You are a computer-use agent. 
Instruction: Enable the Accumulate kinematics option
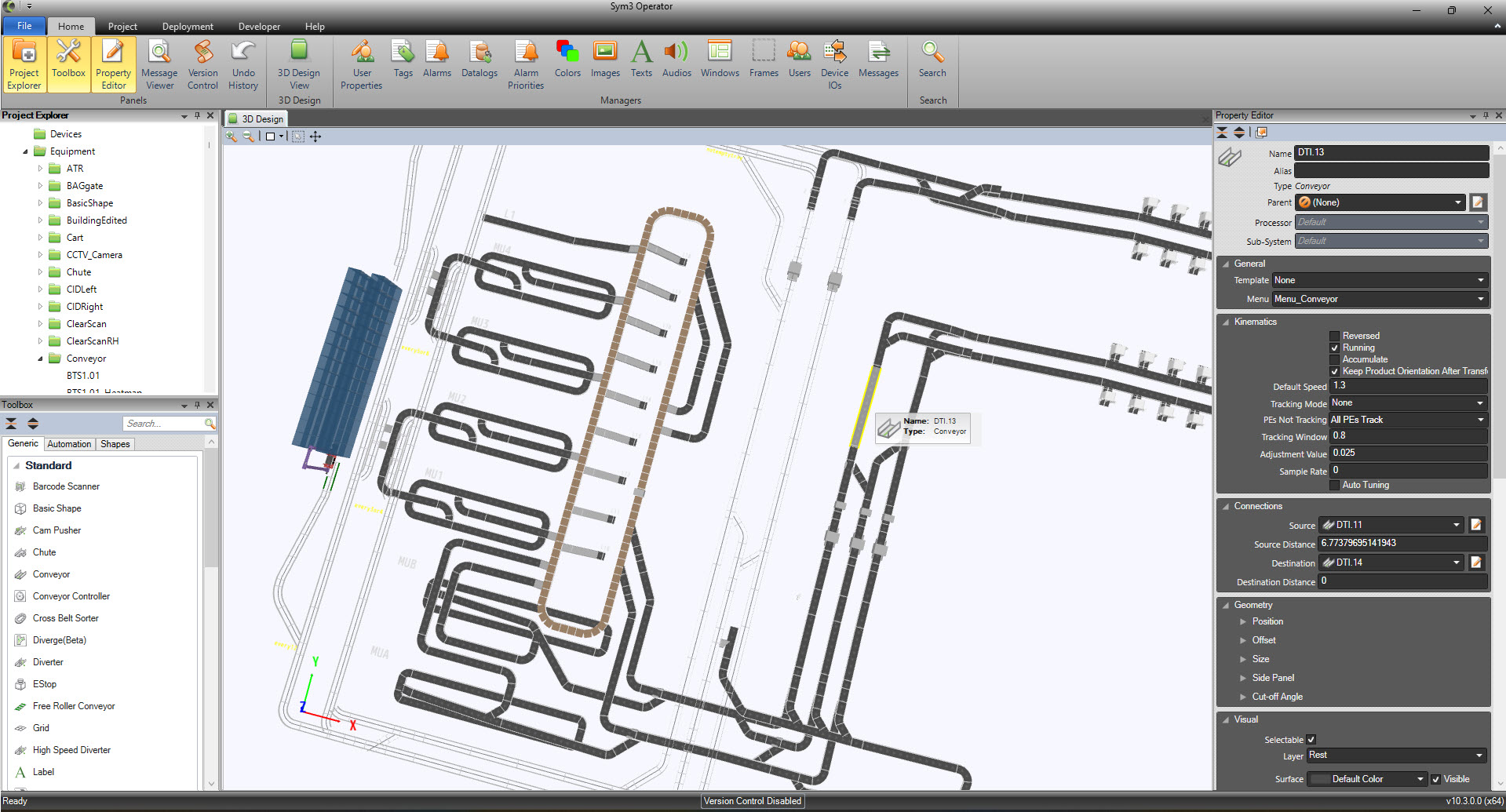1334,359
